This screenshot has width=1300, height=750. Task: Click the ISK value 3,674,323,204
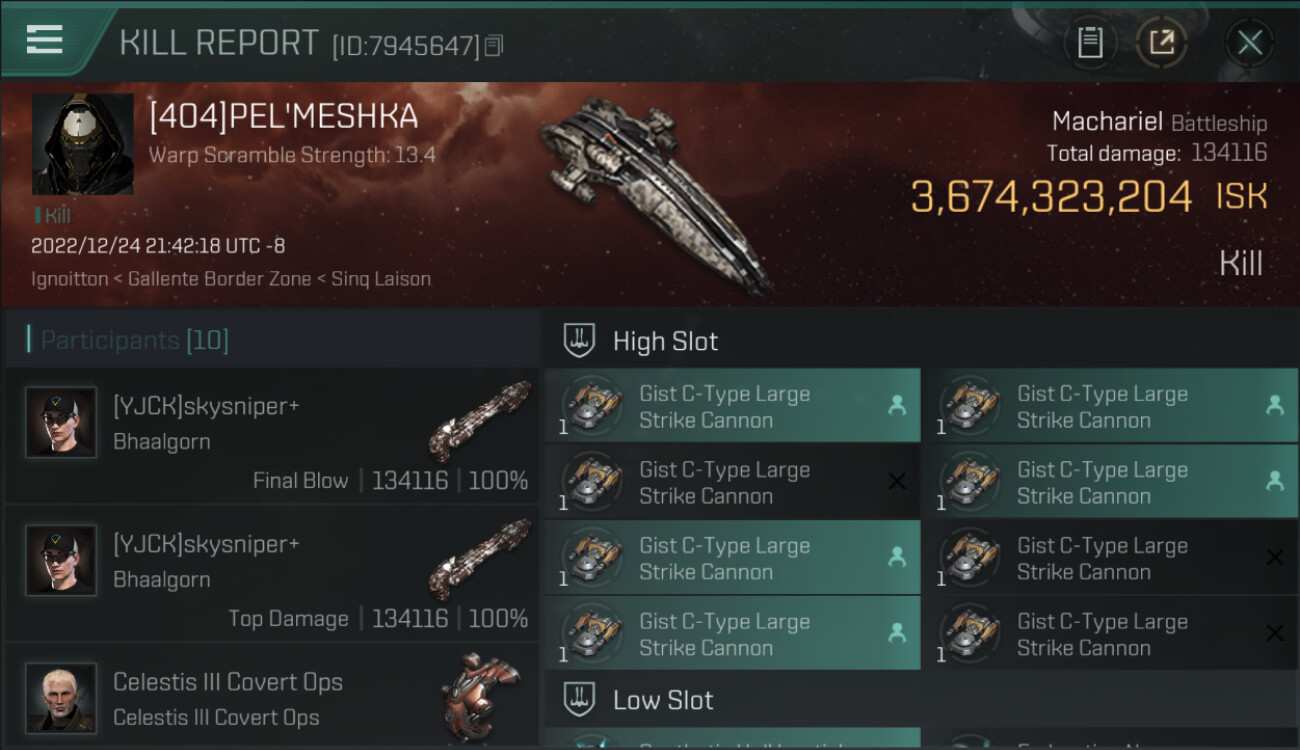tap(1051, 196)
